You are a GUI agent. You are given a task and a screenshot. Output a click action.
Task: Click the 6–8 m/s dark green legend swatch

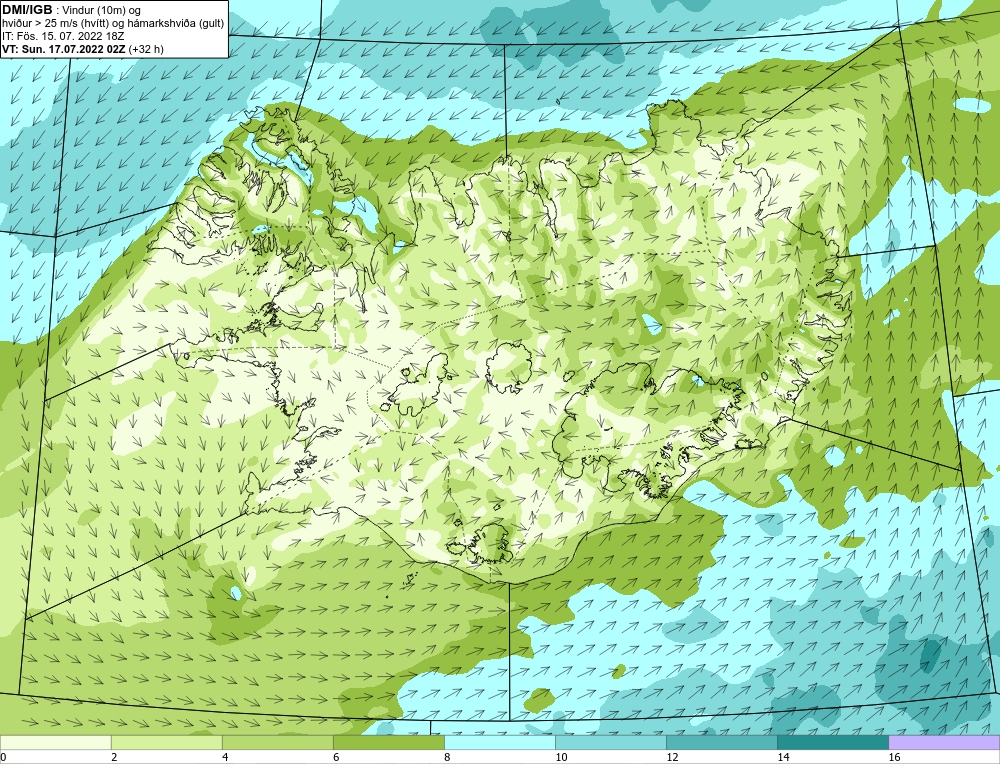pyautogui.click(x=388, y=742)
